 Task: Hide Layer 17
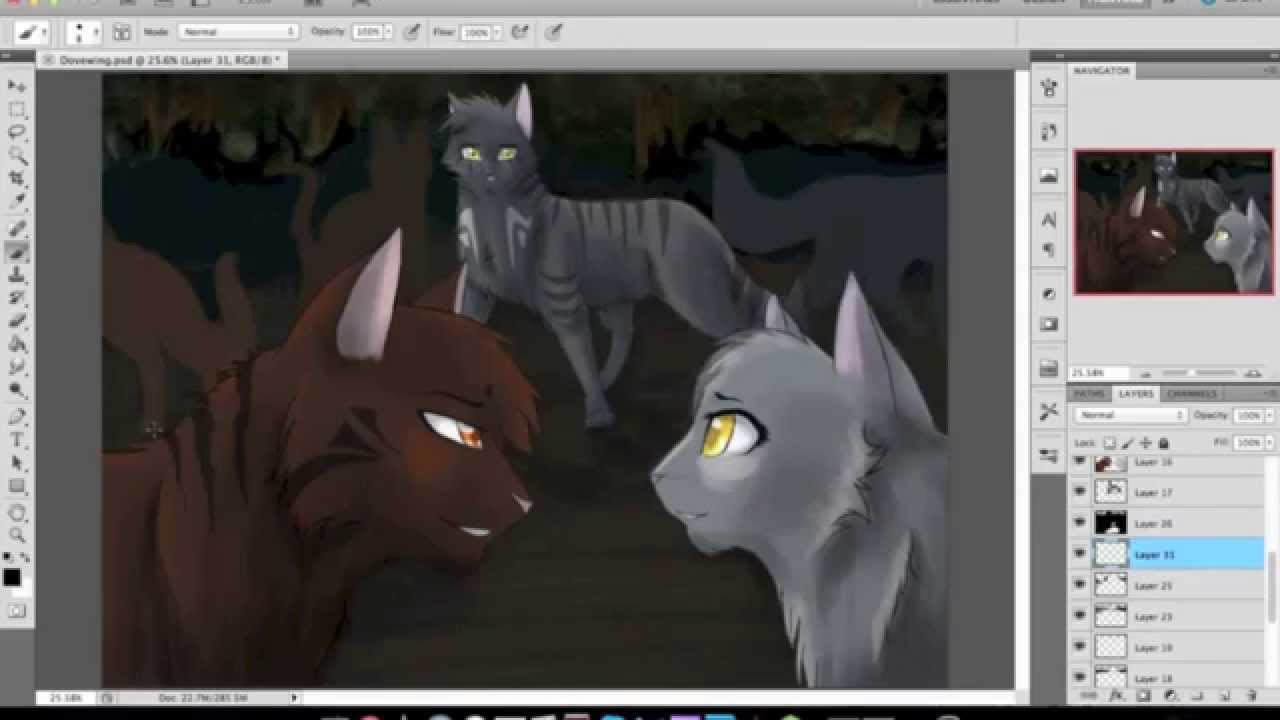point(1079,492)
